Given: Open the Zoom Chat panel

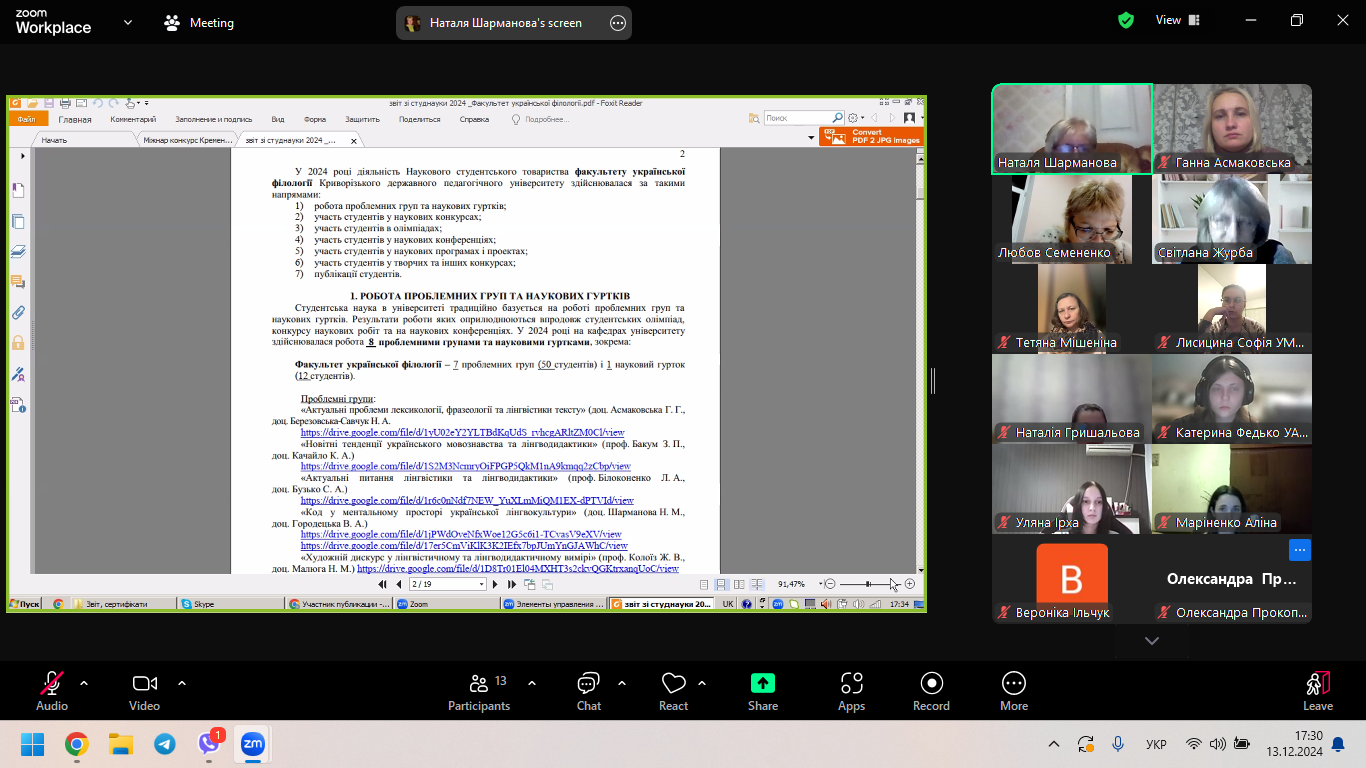Looking at the screenshot, I should point(589,692).
